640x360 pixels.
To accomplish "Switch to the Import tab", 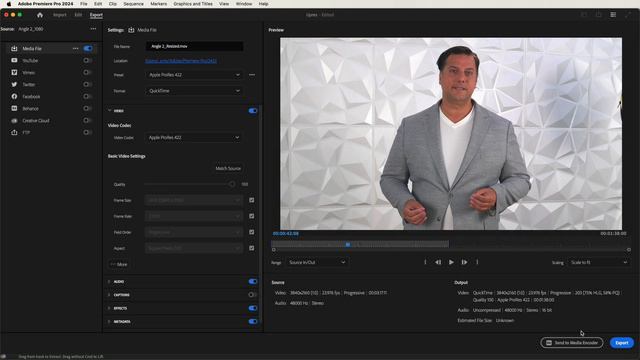I will pos(60,15).
